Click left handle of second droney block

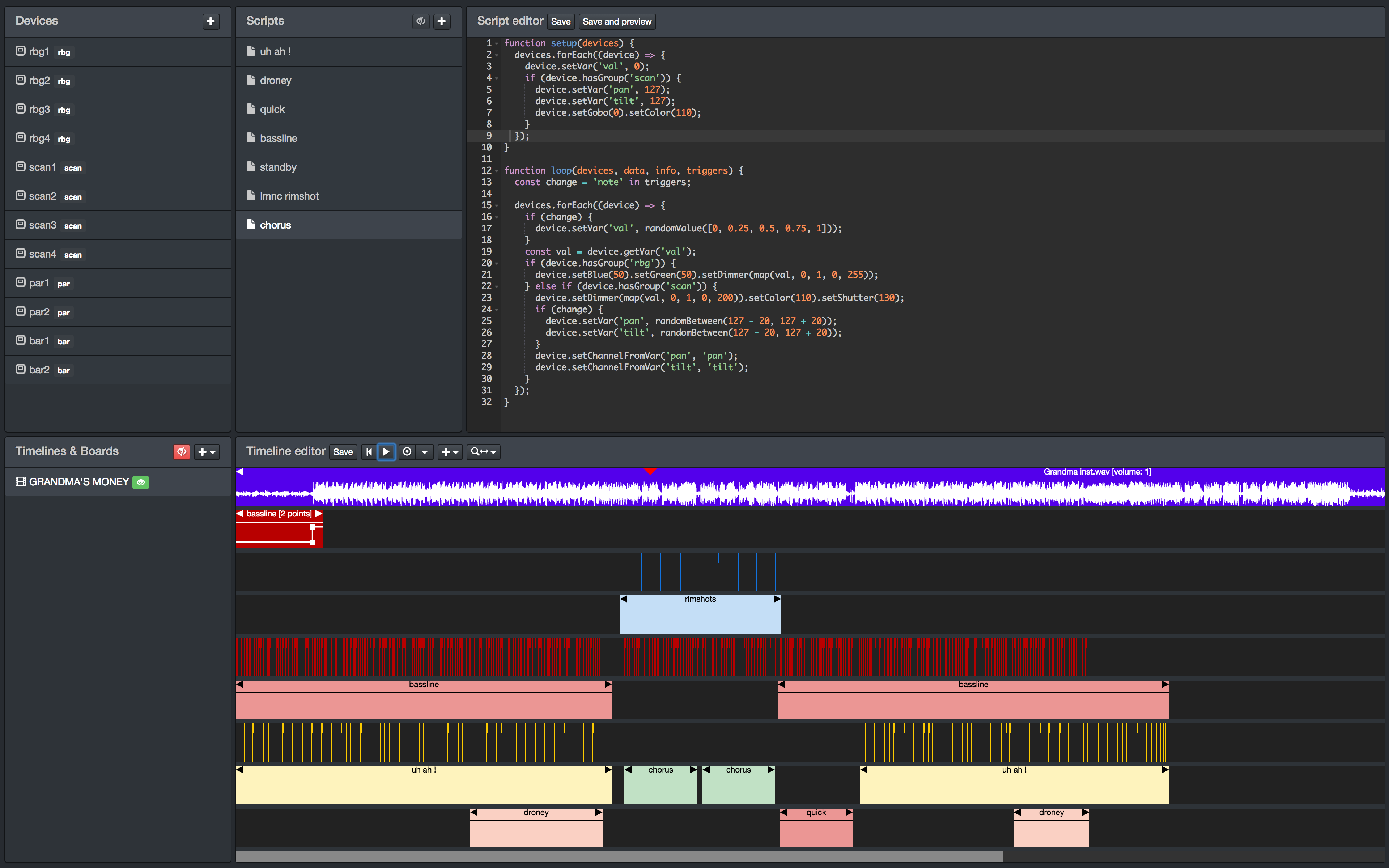[x=1017, y=813]
